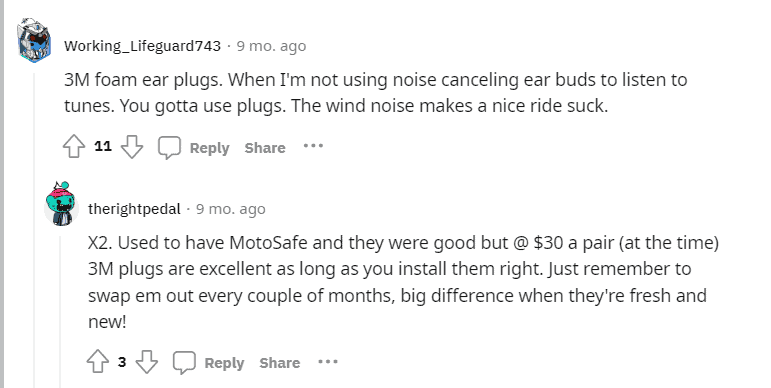Viewport: 771px width, 388px height.
Task: Downvote therightpedal's reply
Action: 147,362
